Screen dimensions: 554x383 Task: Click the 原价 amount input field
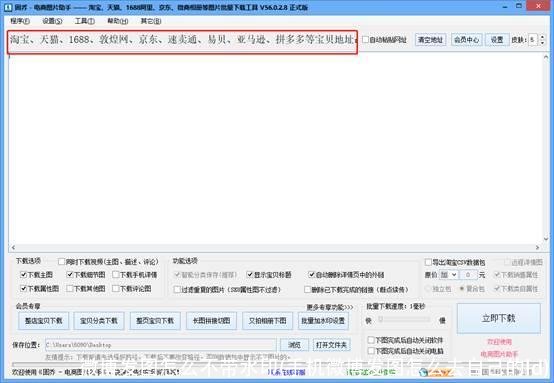coord(468,275)
